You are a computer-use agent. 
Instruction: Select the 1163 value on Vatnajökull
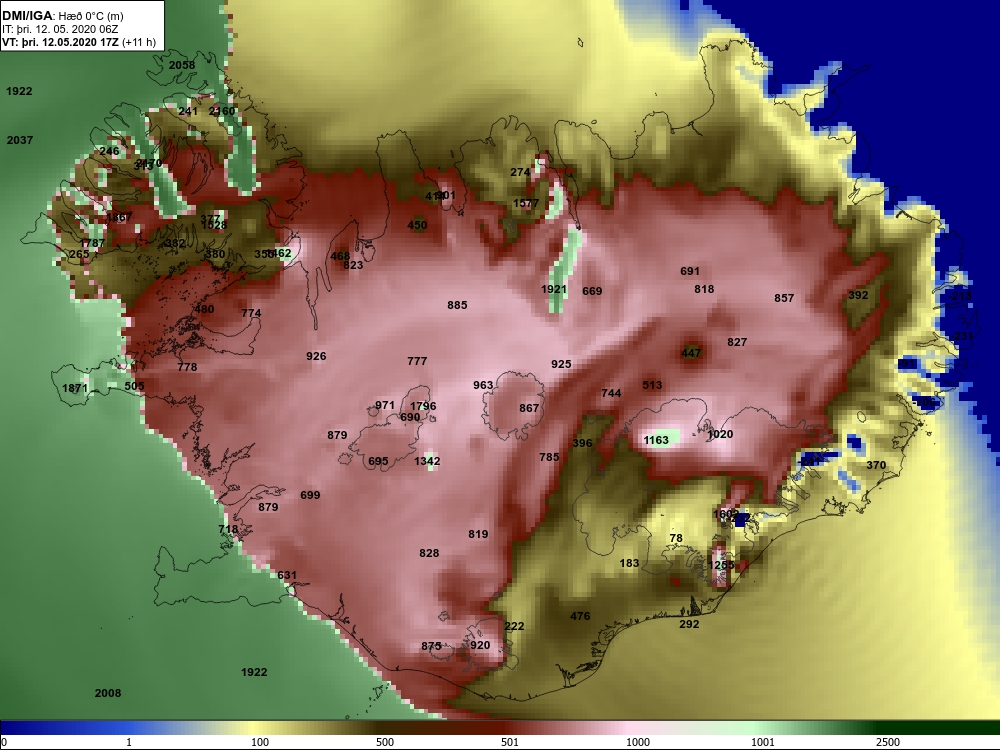656,440
